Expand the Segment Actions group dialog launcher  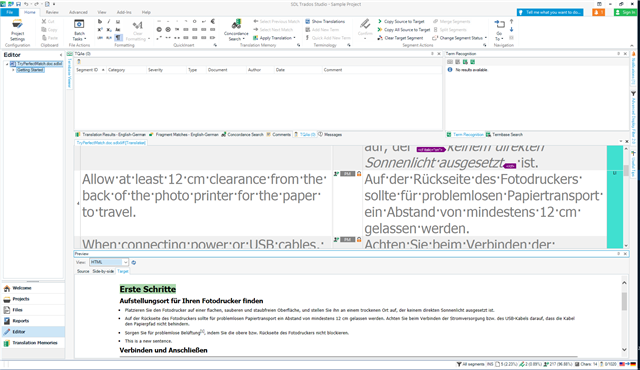pos(485,45)
